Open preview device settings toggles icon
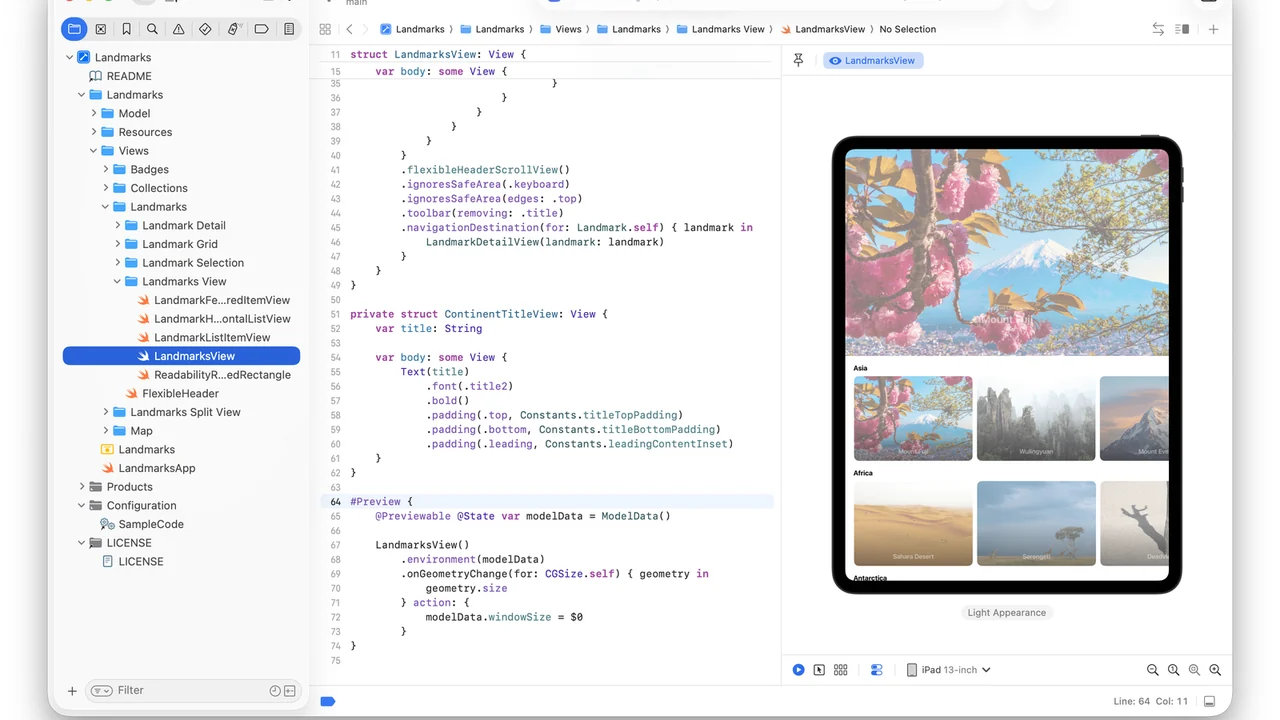1280x720 pixels. [x=877, y=670]
